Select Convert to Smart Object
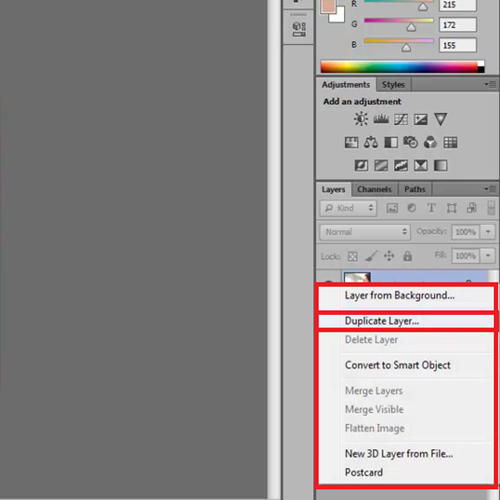Image resolution: width=500 pixels, height=500 pixels. pyautogui.click(x=398, y=365)
